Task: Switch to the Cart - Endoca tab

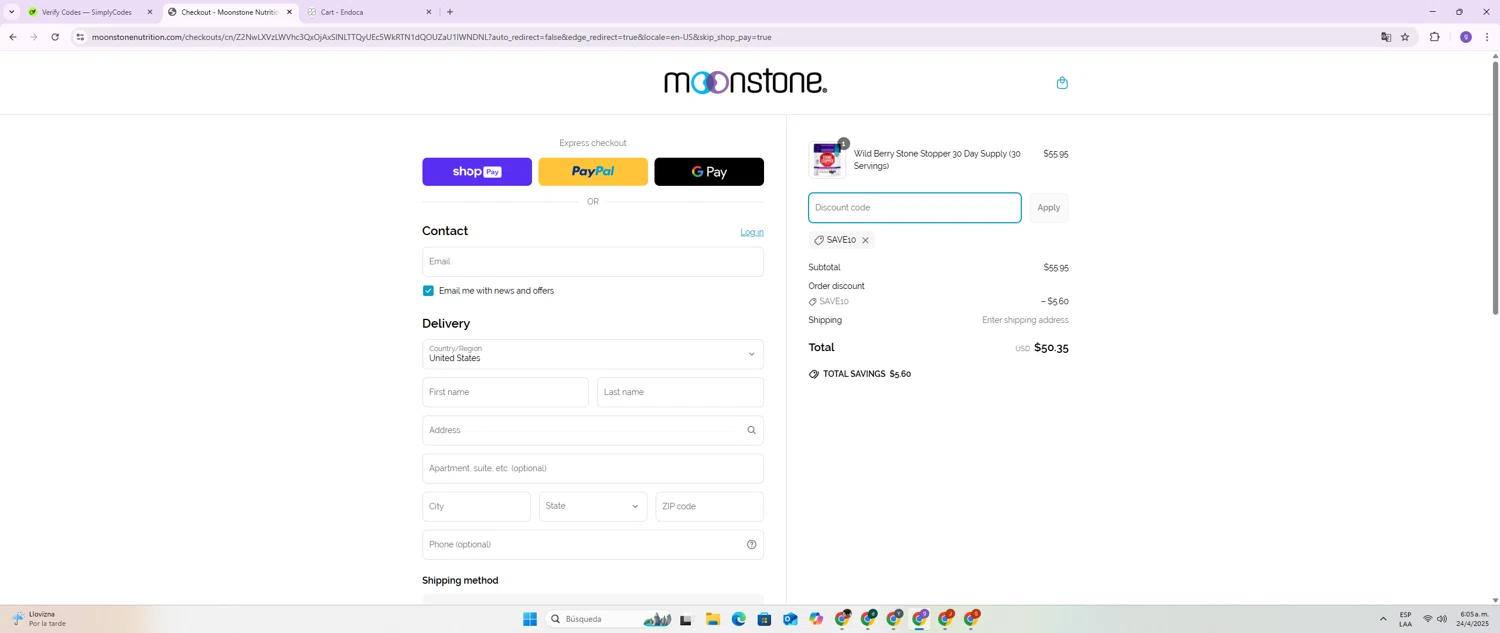Action: [369, 12]
